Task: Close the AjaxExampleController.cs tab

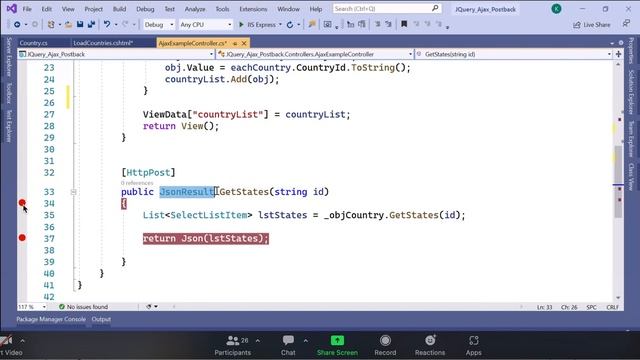Action: click(244, 43)
